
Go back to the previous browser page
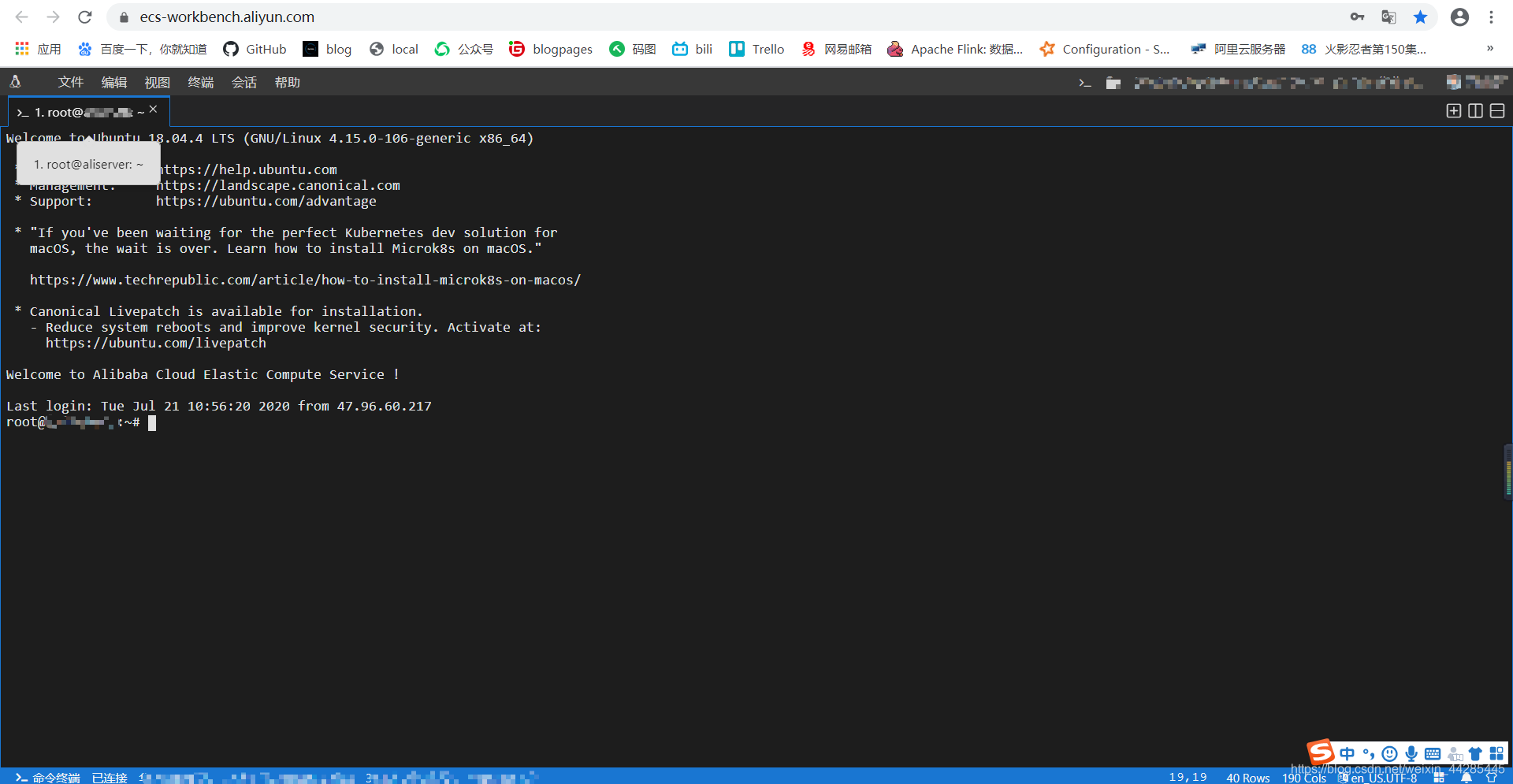tap(21, 17)
